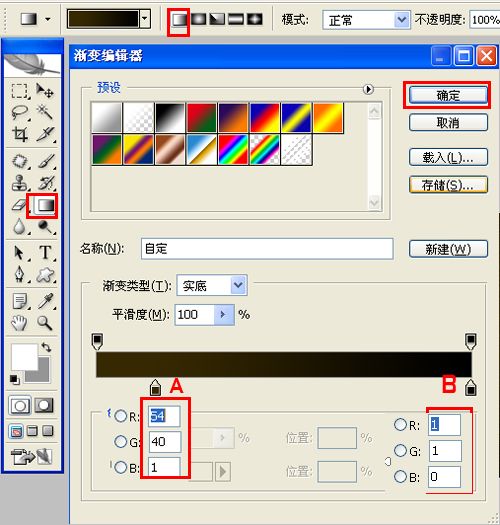The height and width of the screenshot is (525, 500).
Task: Open gradient picker dropdown arrow
Action: [145, 19]
